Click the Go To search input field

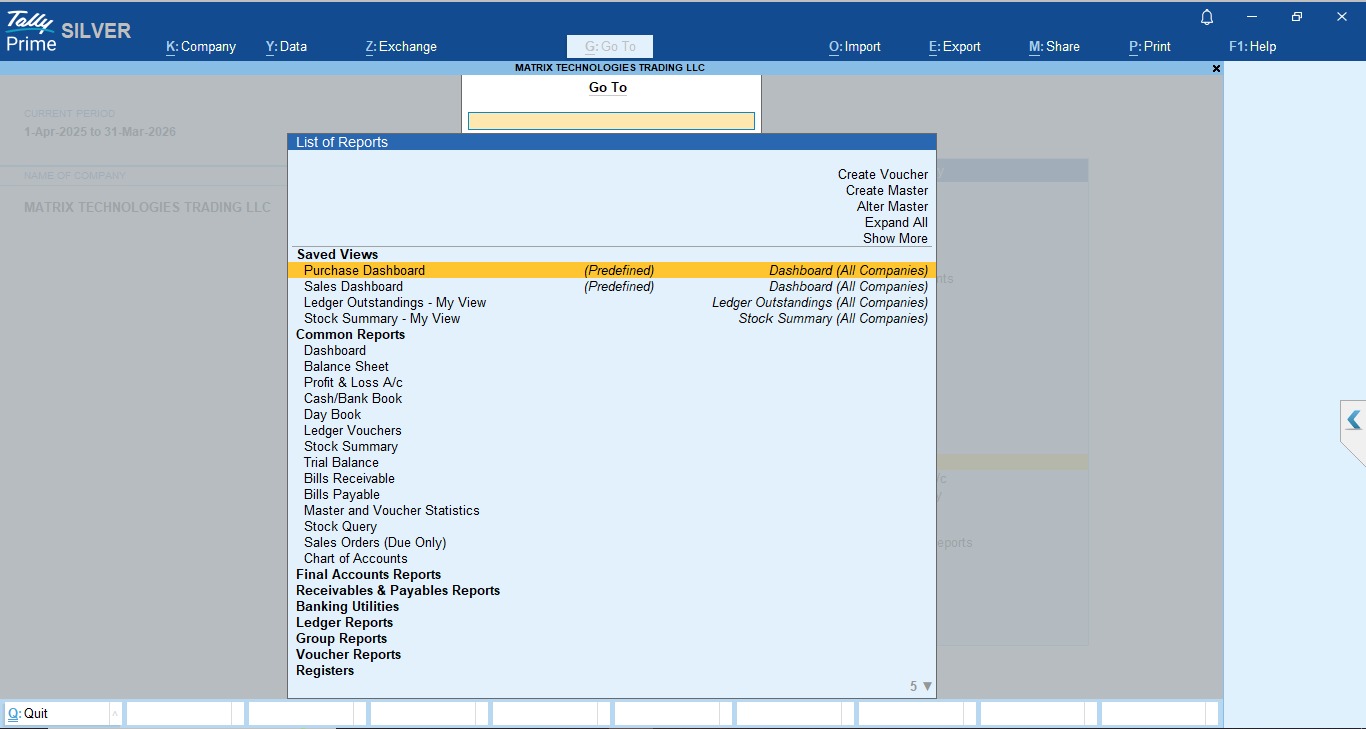[611, 121]
